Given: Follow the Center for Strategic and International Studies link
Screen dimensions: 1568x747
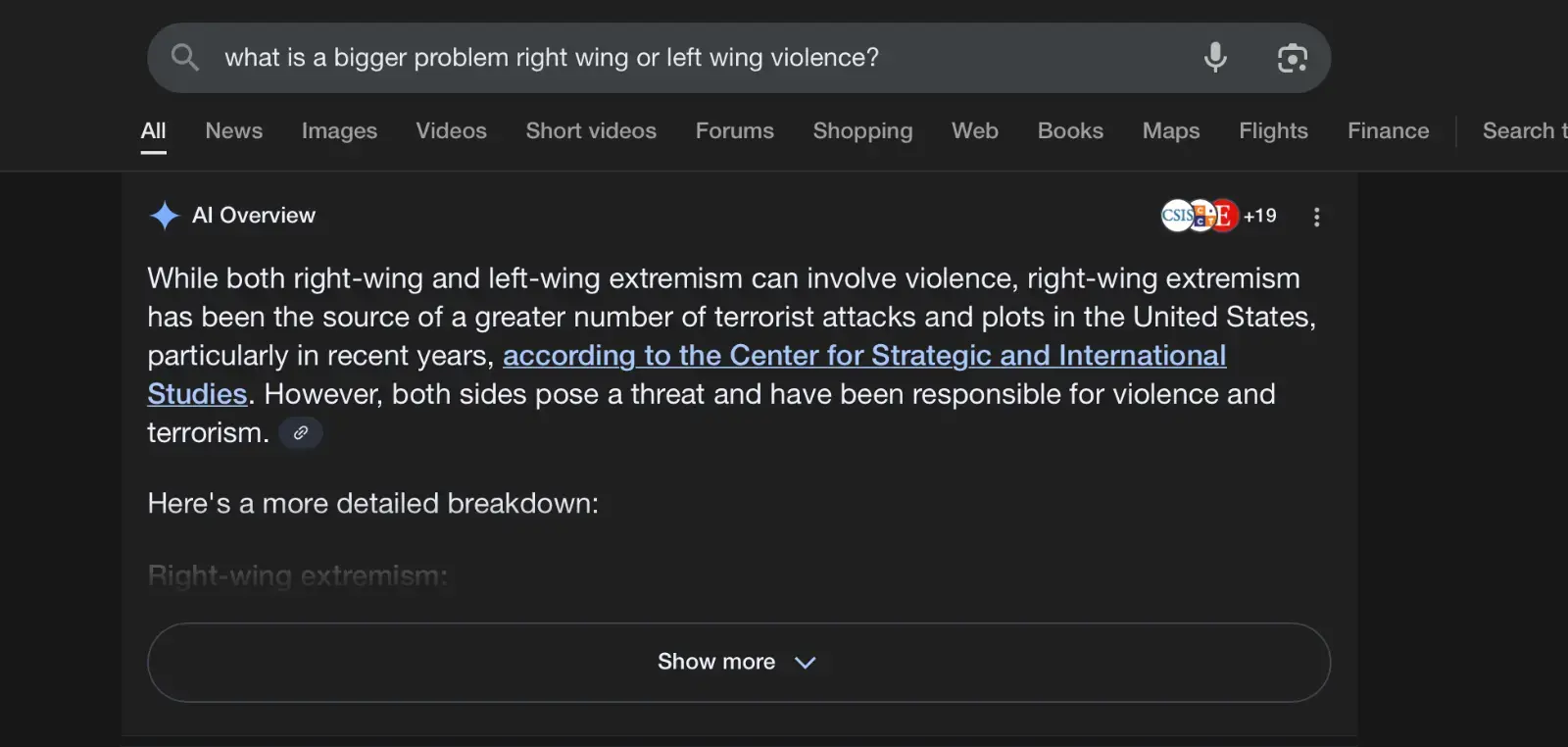Looking at the screenshot, I should (863, 356).
